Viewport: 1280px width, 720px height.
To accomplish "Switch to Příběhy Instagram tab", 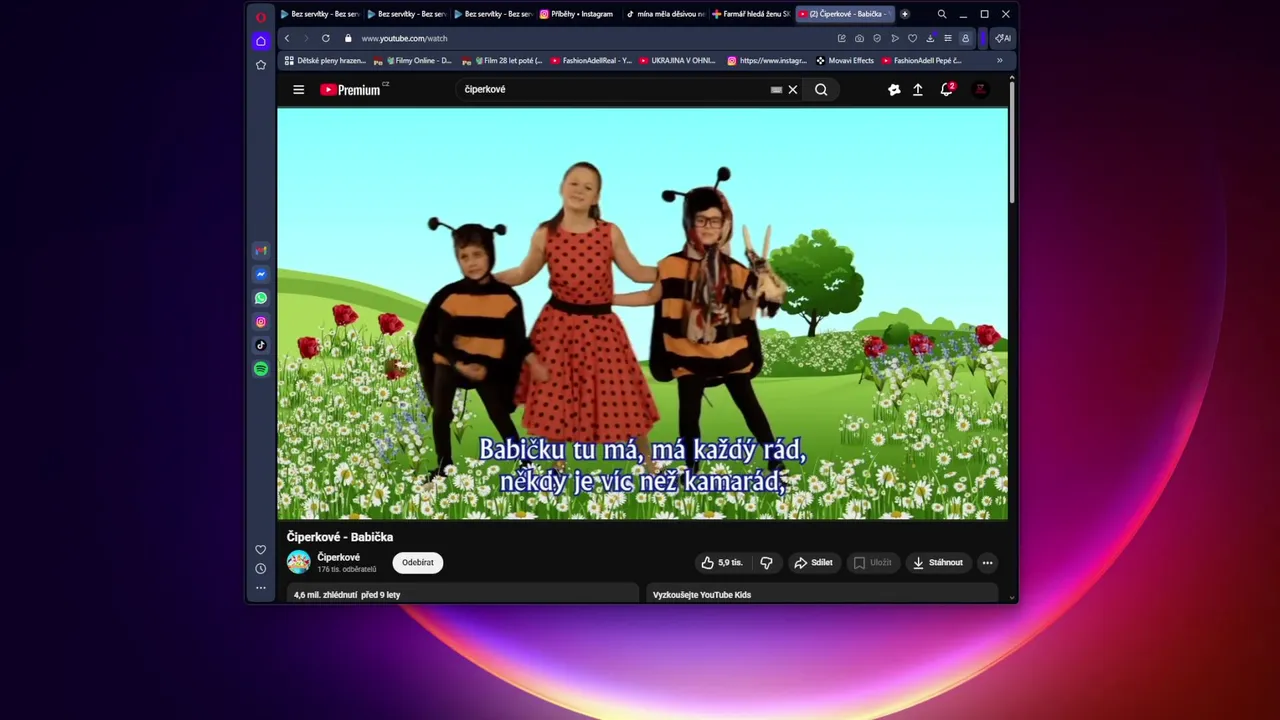I will pos(576,14).
